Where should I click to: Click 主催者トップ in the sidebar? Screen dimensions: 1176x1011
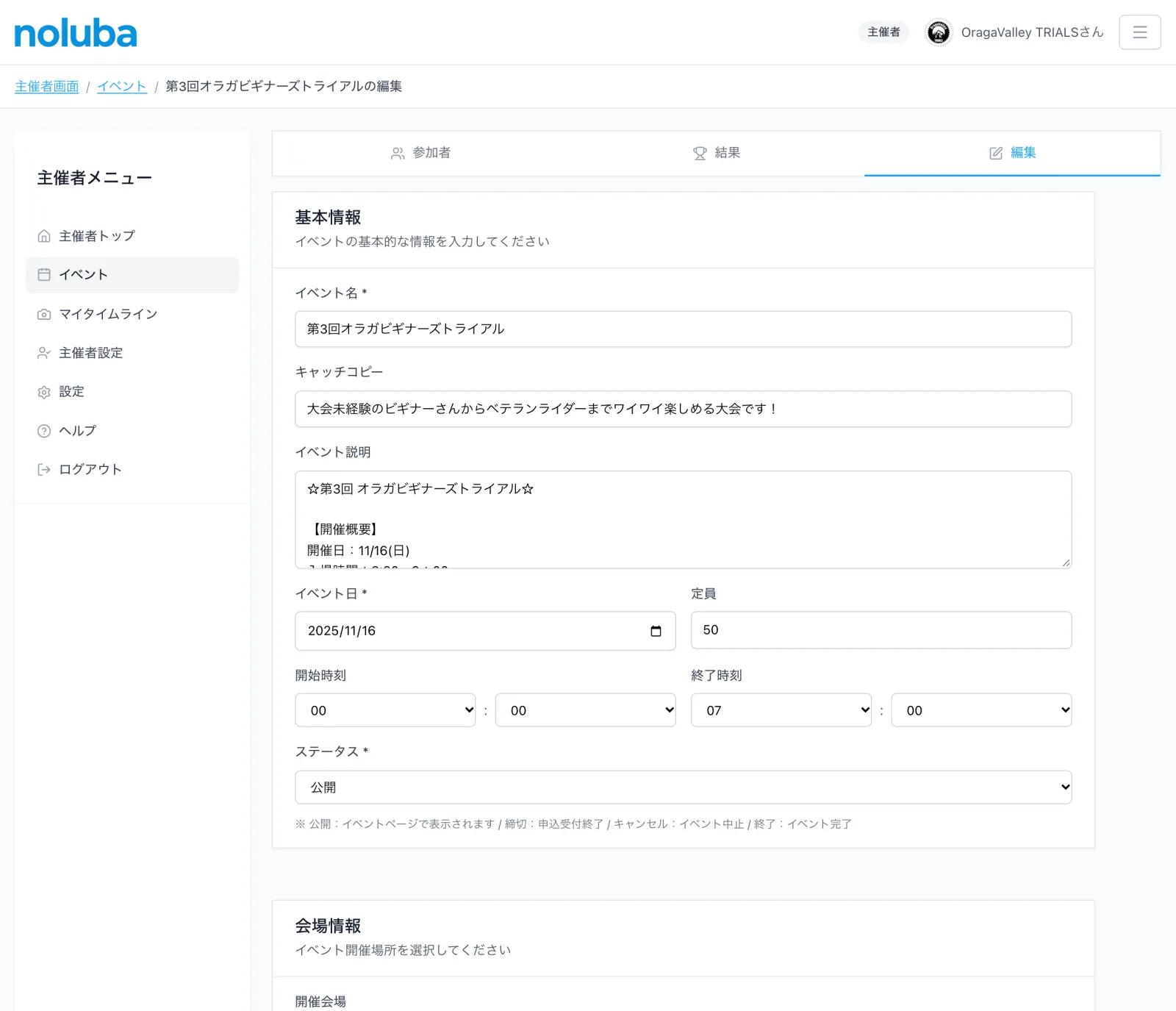(132, 236)
